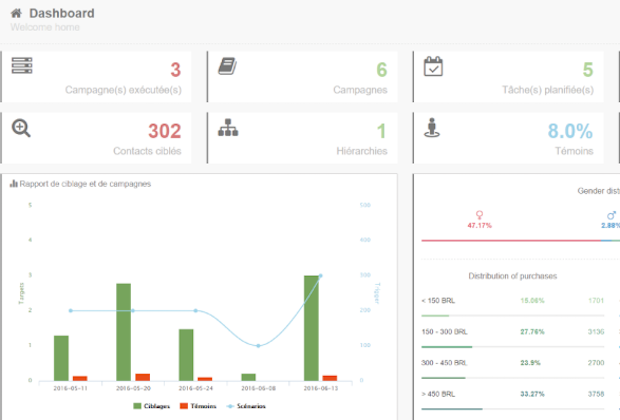This screenshot has width=620, height=420.
Task: Click the bar chart icon beside Rapport title
Action: click(14, 184)
